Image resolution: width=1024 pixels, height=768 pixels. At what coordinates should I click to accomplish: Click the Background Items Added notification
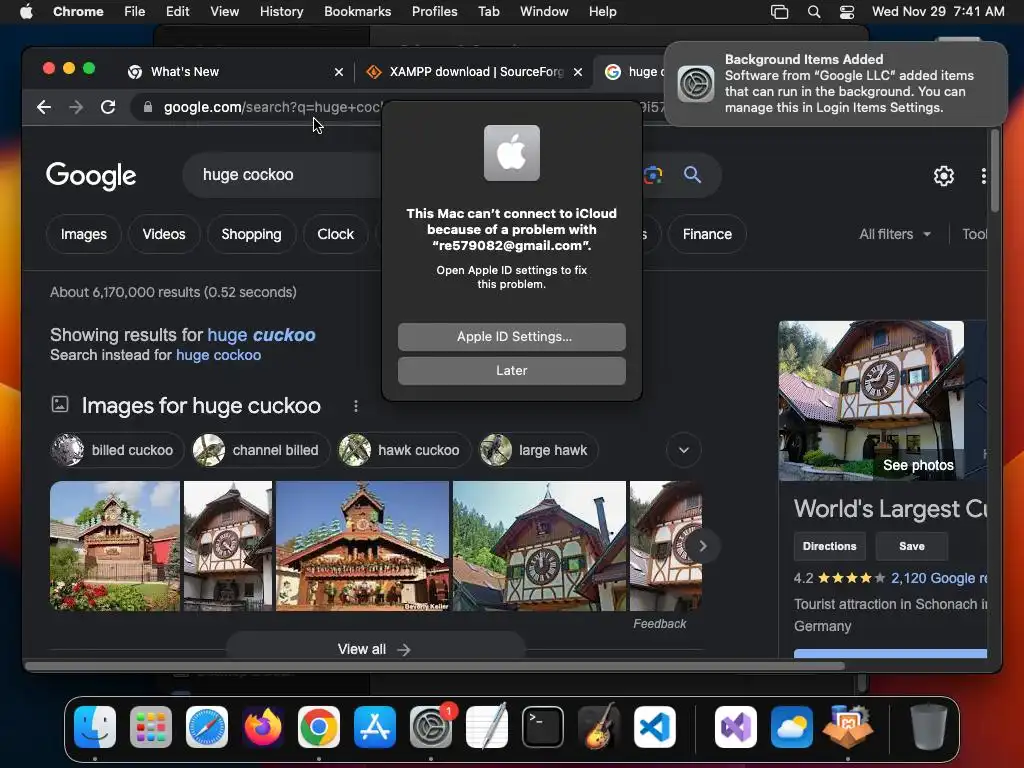click(x=835, y=84)
